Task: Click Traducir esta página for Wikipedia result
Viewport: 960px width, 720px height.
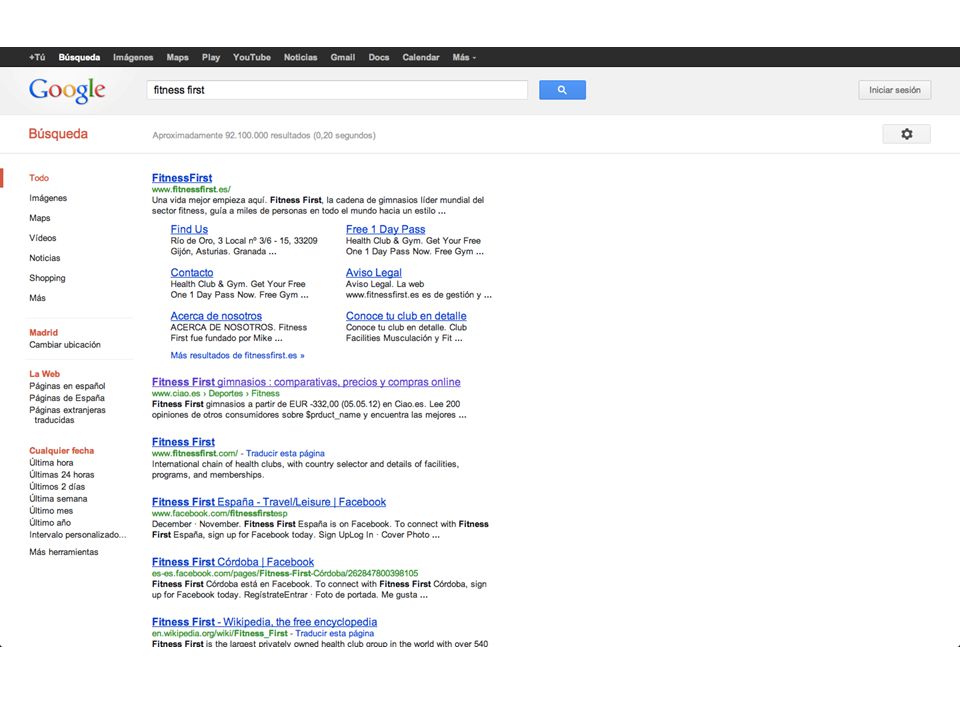Action: pyautogui.click(x=334, y=634)
